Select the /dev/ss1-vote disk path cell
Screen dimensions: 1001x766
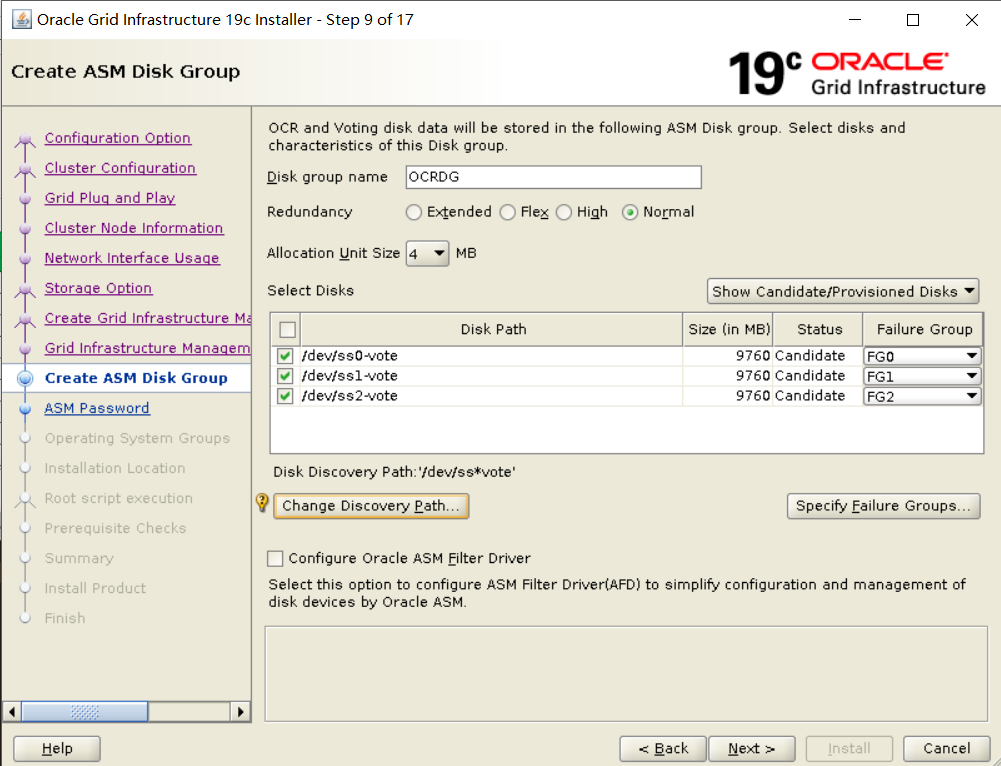[492, 376]
